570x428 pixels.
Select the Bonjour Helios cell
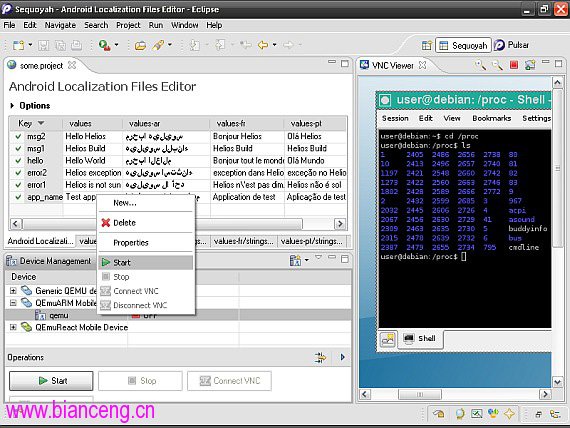tap(247, 136)
